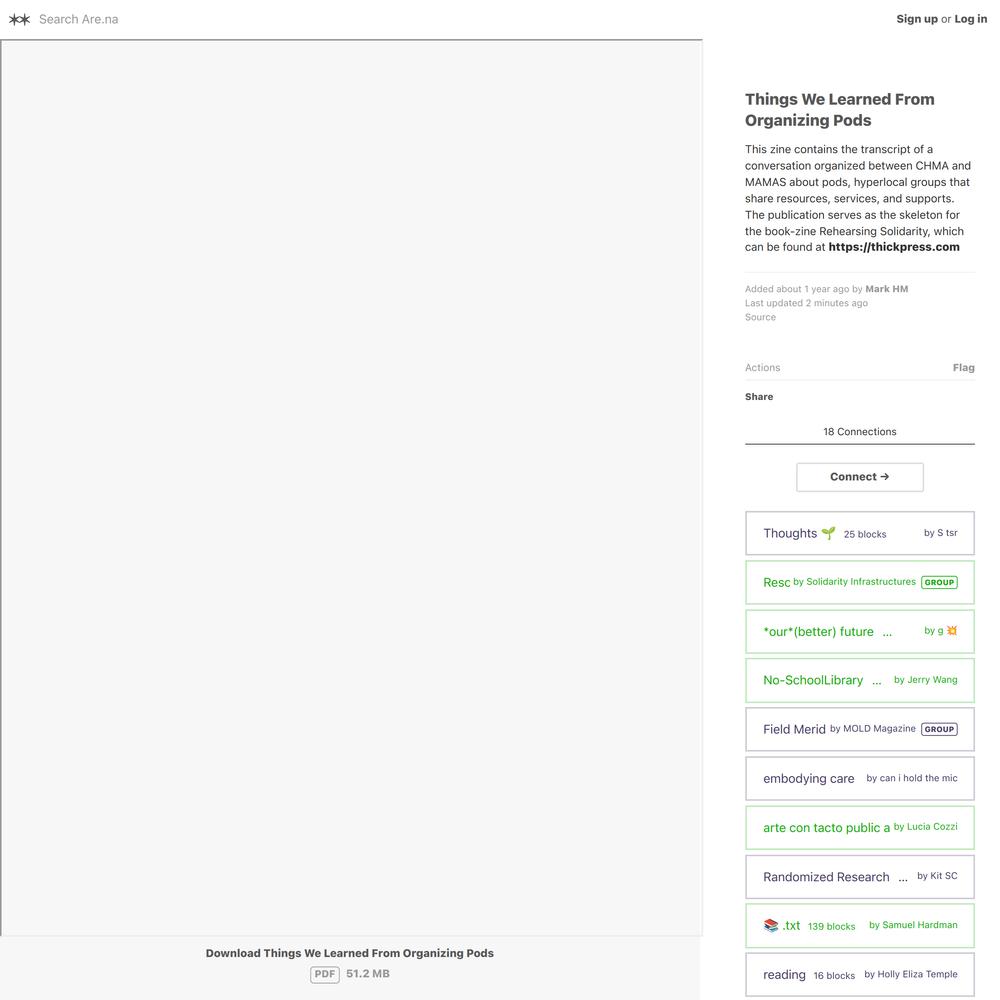Click the Are.na logo icon
This screenshot has width=1000, height=1000.
pos(19,19)
